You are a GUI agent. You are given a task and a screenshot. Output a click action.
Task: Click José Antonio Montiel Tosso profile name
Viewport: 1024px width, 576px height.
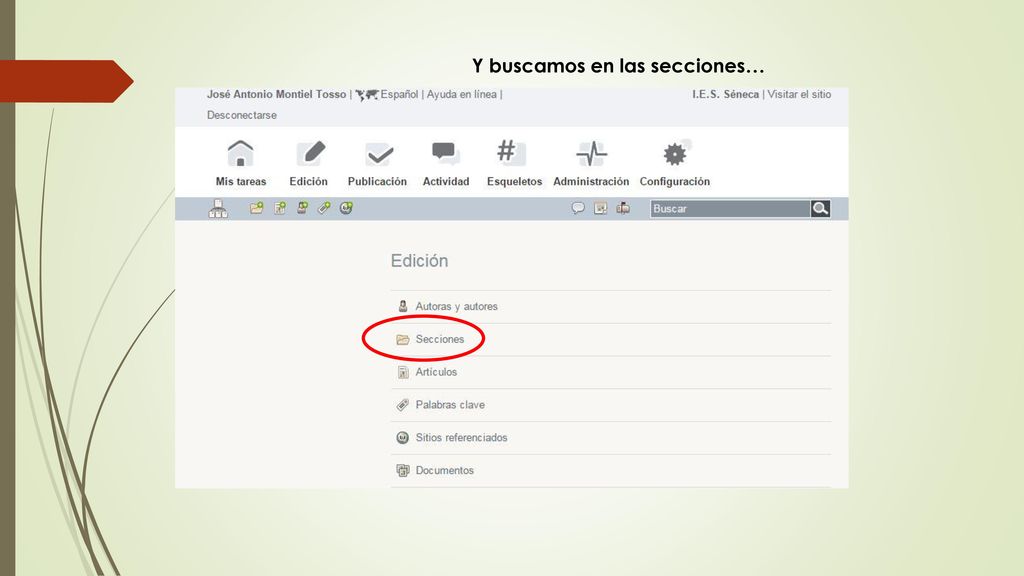point(276,94)
